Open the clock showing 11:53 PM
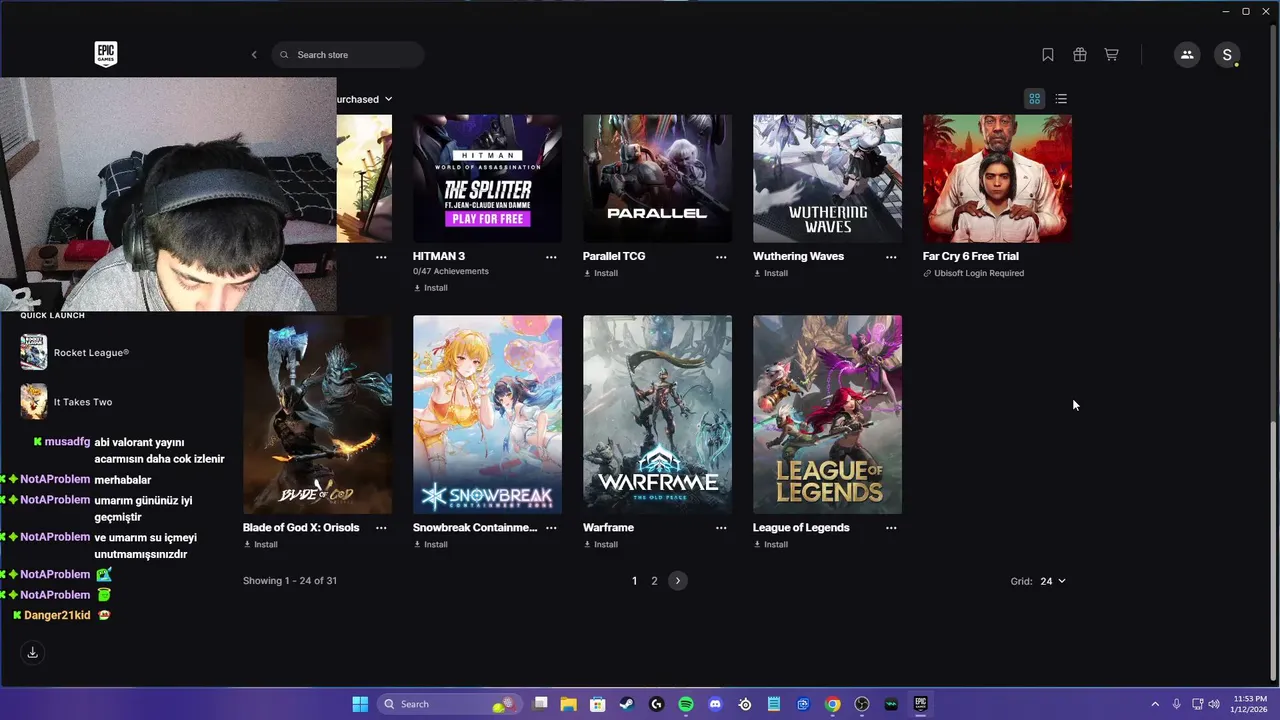This screenshot has width=1280, height=720. coord(1247,704)
